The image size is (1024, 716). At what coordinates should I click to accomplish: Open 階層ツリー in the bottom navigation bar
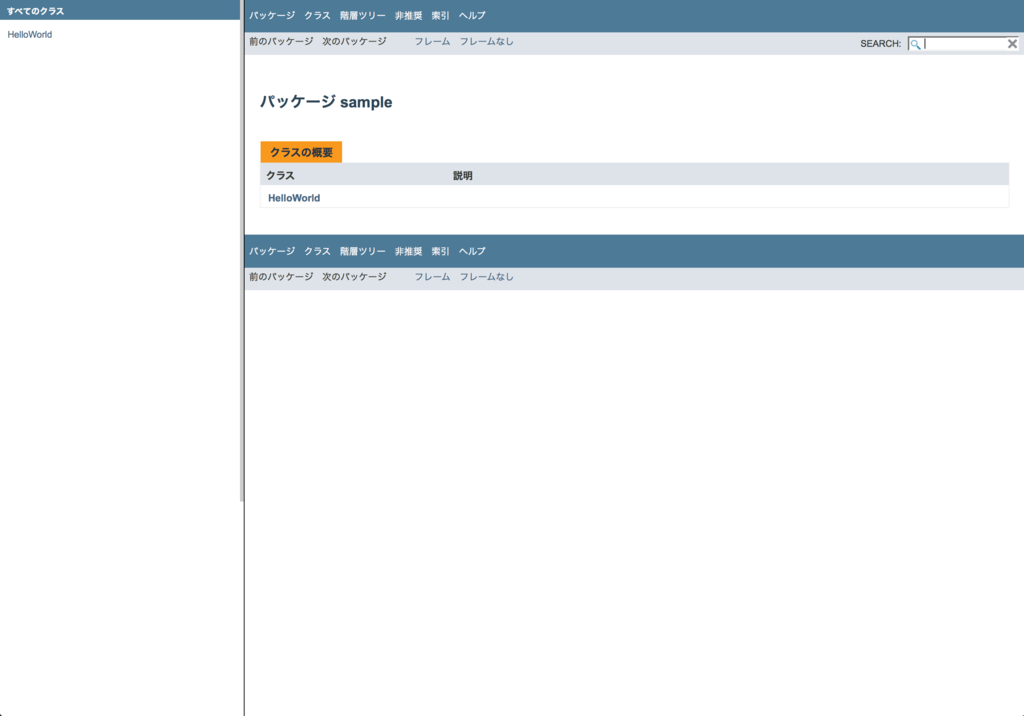362,252
